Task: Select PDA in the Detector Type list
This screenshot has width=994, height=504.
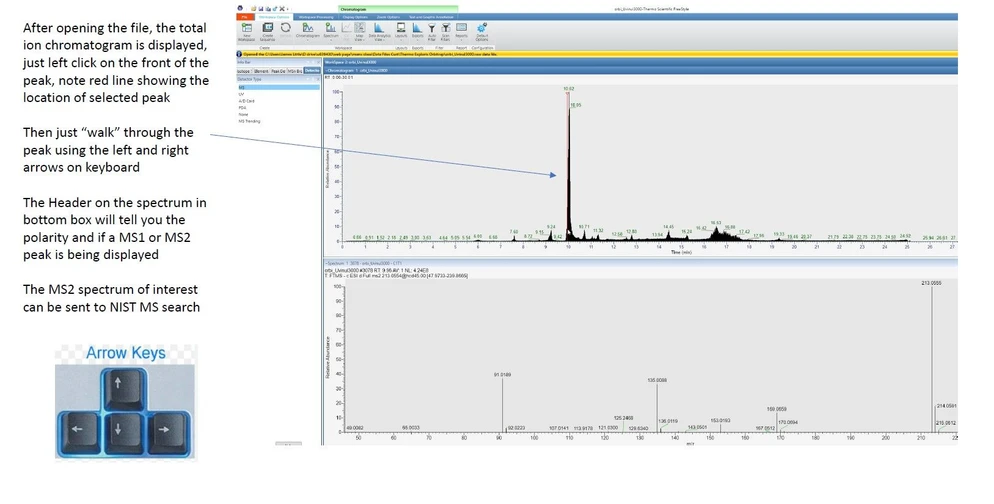Action: (x=242, y=108)
